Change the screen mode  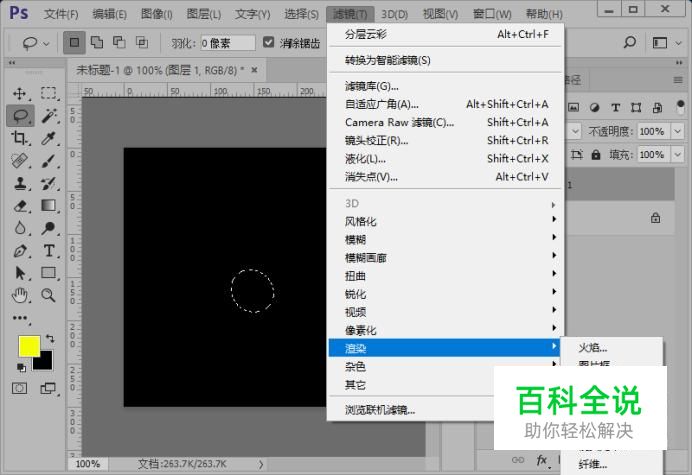point(48,388)
